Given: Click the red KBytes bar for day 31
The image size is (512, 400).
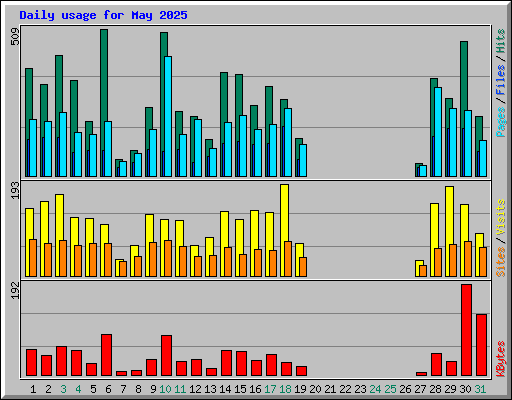Looking at the screenshot, I should coord(481,345).
